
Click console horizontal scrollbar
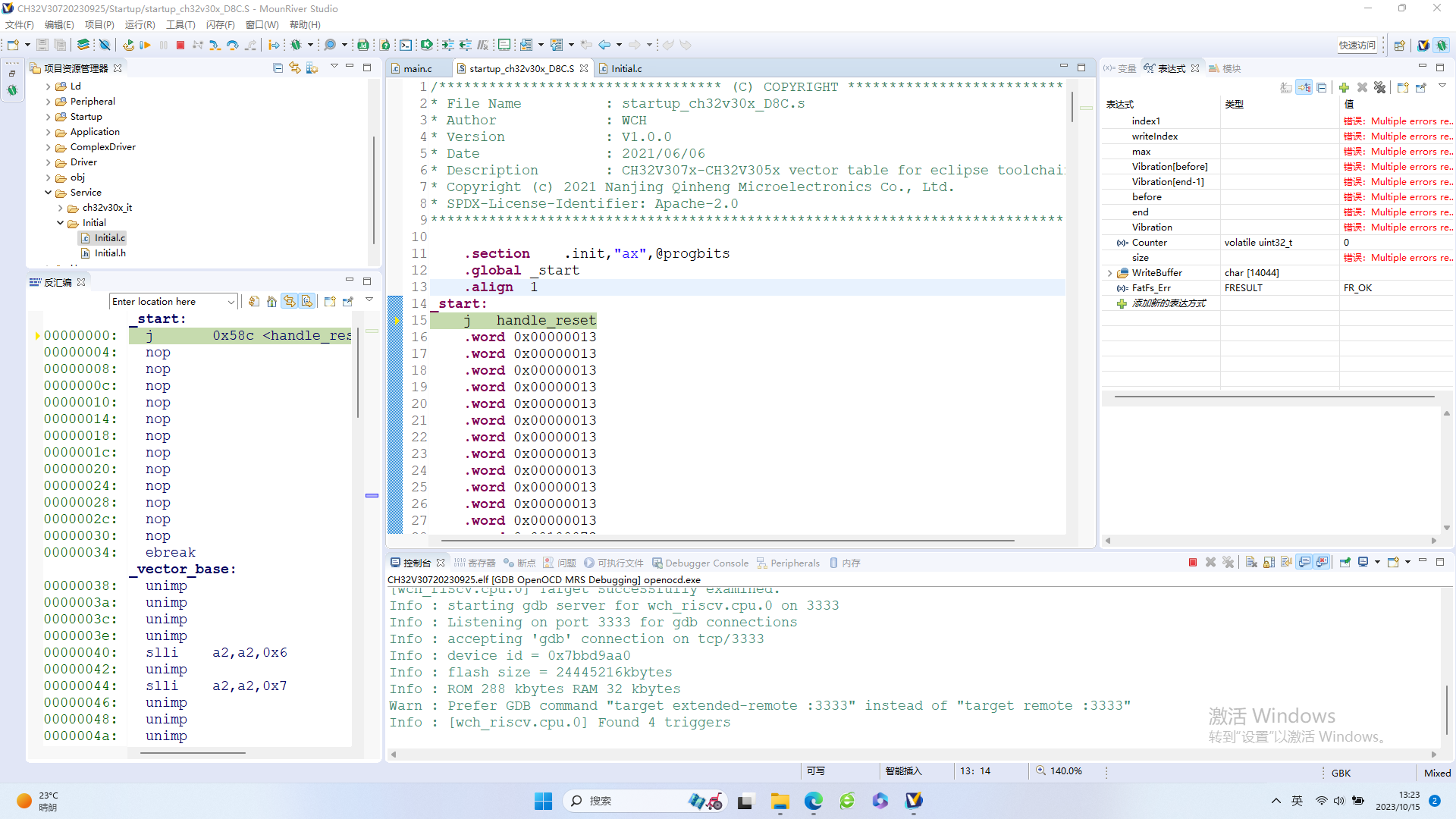(913, 755)
